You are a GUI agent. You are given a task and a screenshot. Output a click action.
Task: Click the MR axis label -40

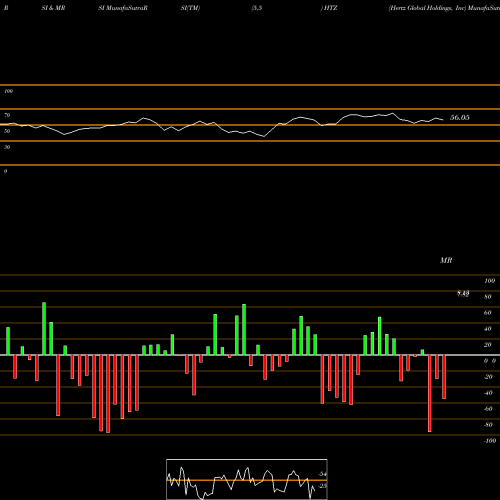(488, 393)
